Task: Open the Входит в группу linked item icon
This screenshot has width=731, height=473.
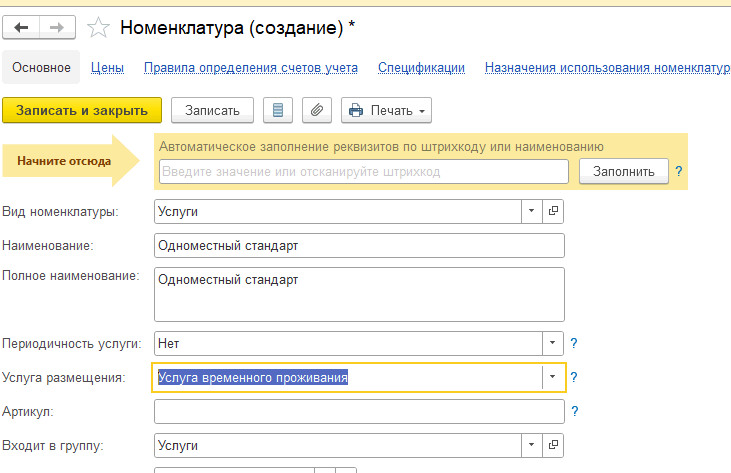Action: pyautogui.click(x=553, y=445)
